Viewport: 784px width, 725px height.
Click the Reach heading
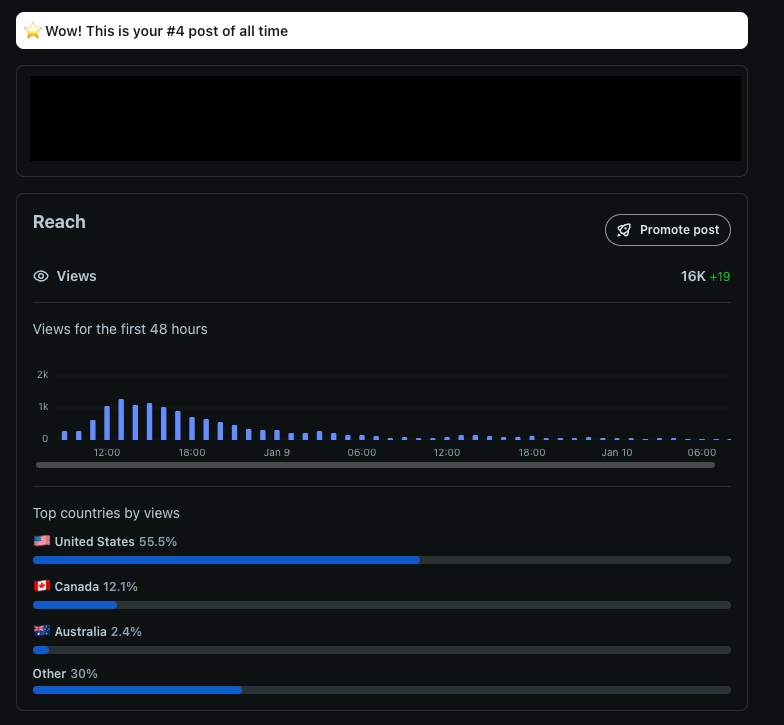(59, 222)
